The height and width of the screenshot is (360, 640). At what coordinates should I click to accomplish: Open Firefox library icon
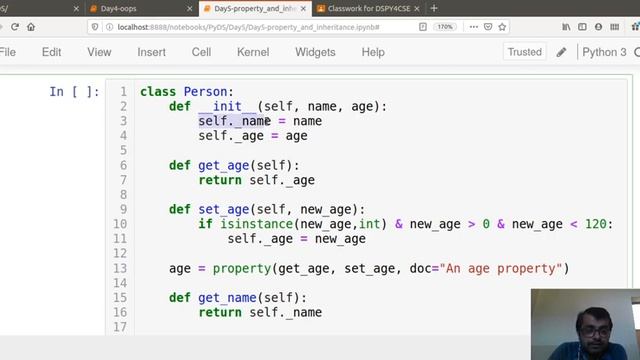(x=566, y=27)
